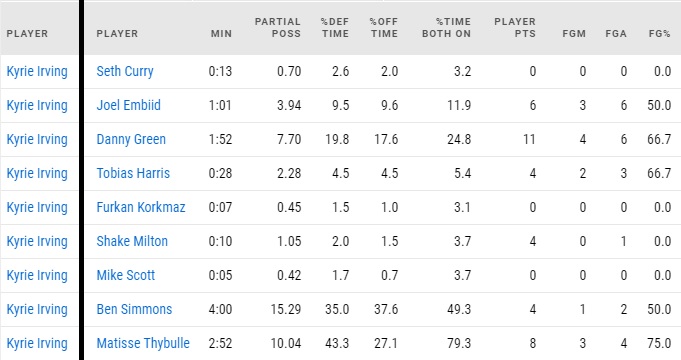Sort by FGM column header
Image resolution: width=681 pixels, height=360 pixels.
point(574,34)
